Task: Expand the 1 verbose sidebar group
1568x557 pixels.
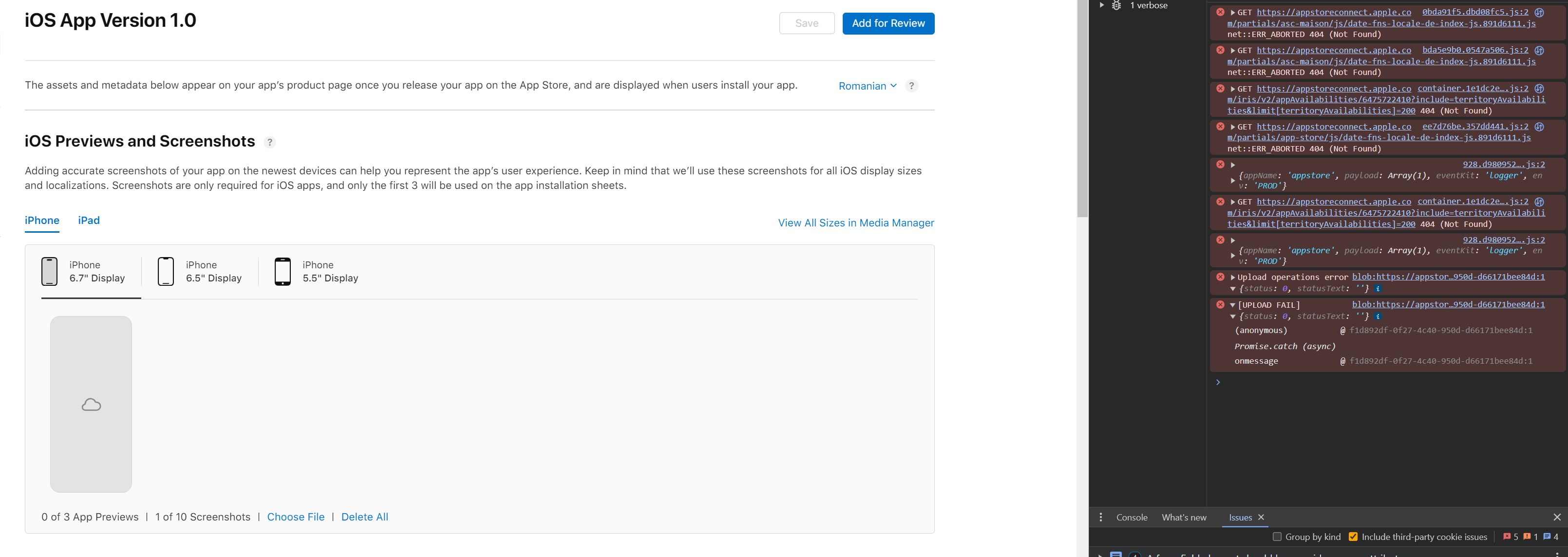Action: (1101, 5)
